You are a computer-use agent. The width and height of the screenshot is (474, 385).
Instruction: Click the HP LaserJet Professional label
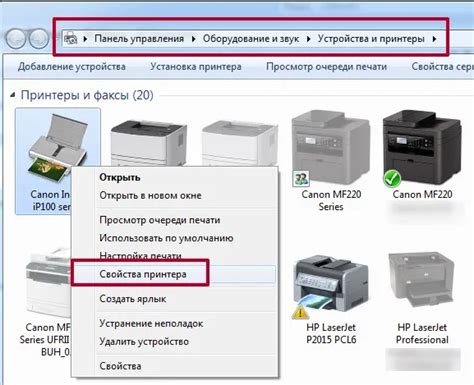[422, 333]
